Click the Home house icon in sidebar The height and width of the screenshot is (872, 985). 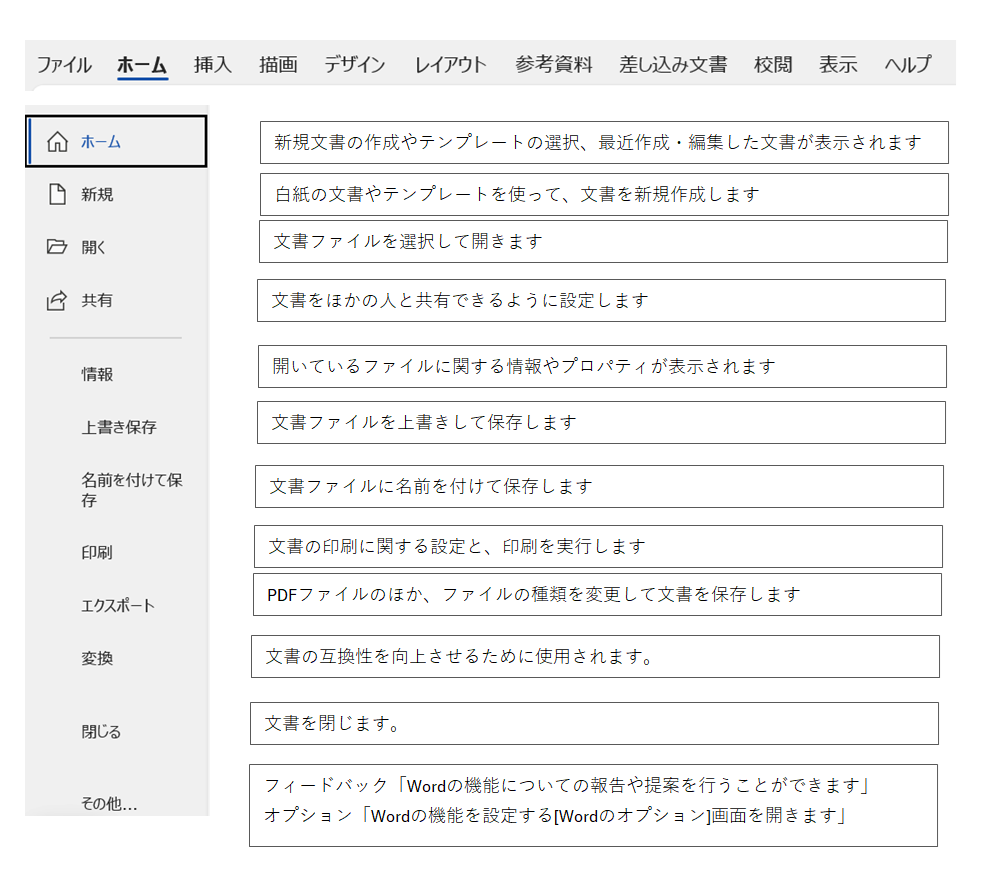click(58, 141)
